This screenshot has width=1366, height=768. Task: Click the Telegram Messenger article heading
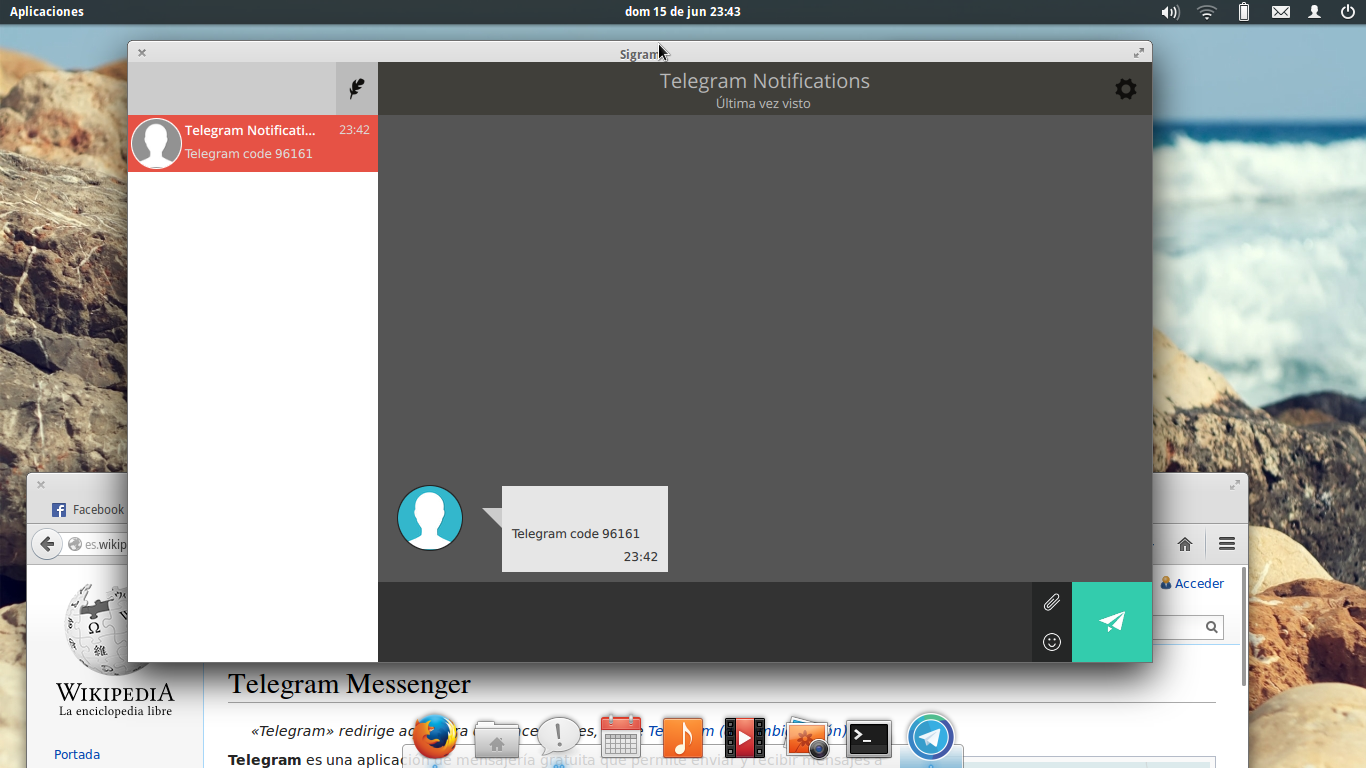click(x=349, y=684)
